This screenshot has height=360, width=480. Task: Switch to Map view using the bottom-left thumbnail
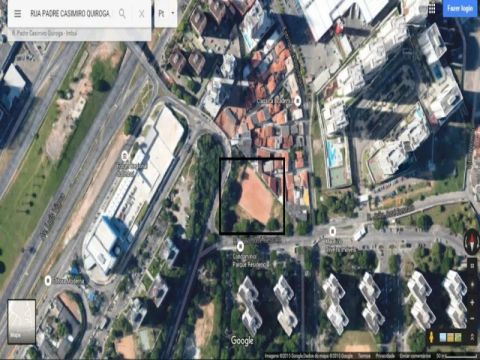point(22,322)
